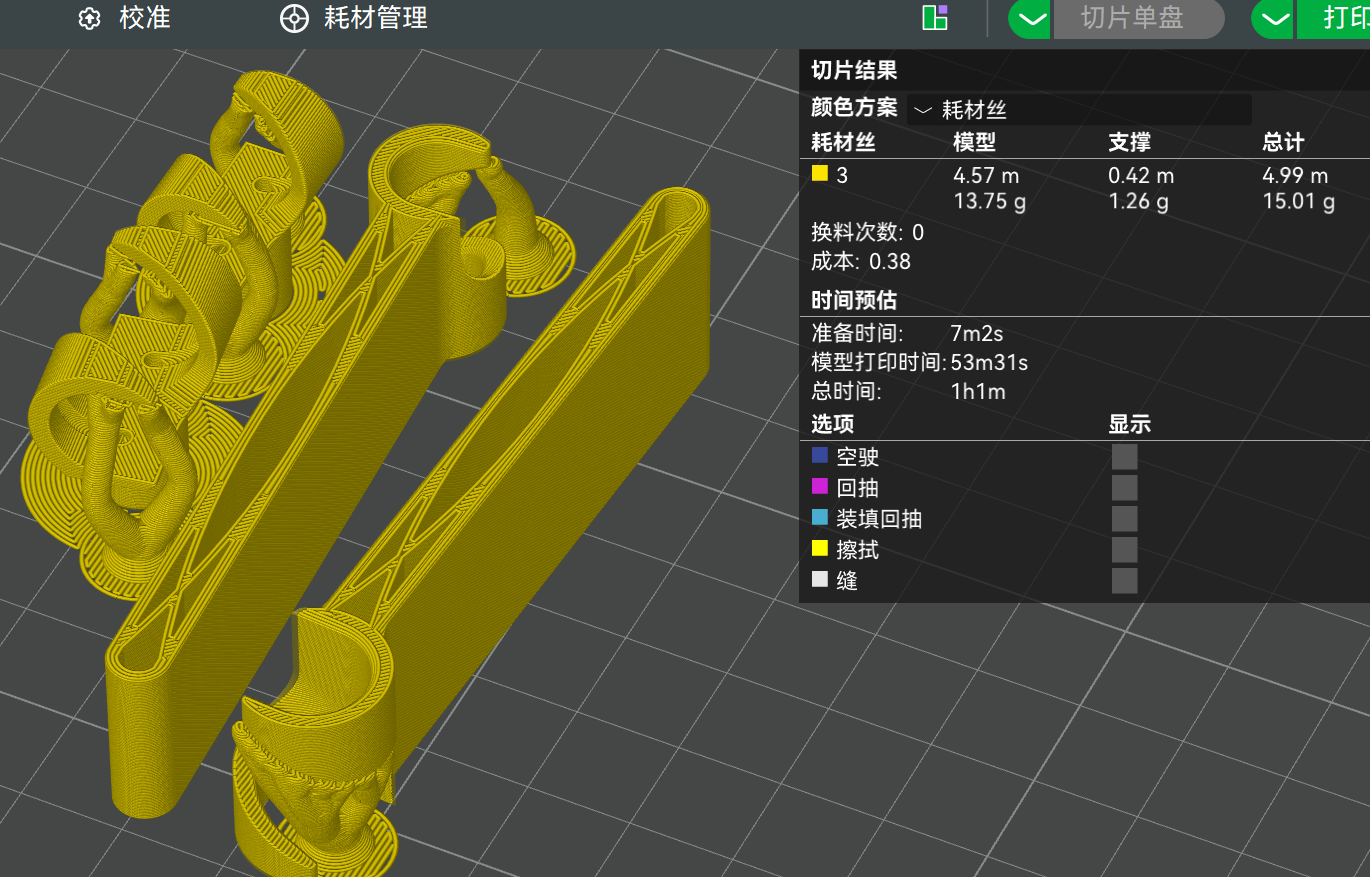The width and height of the screenshot is (1370, 877).
Task: Click the 总时间 1h1m value
Action: tap(978, 391)
